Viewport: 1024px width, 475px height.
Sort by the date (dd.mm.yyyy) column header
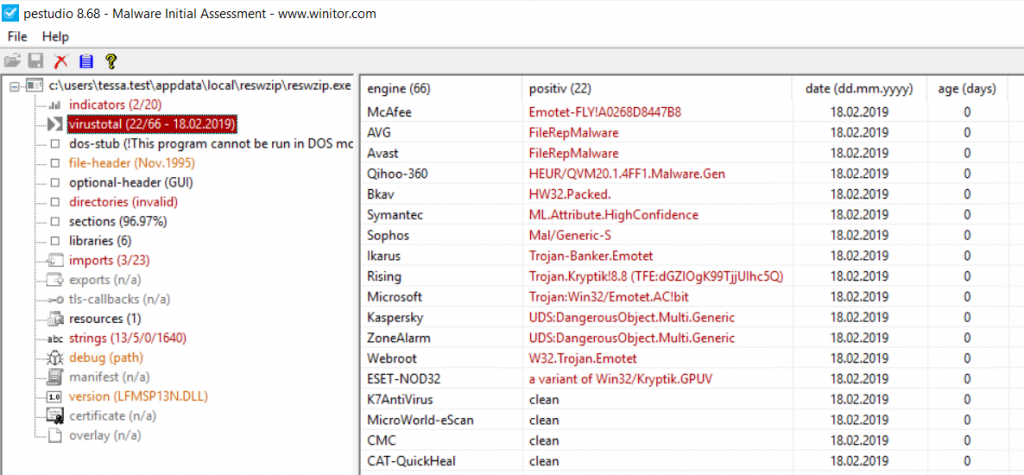click(859, 89)
